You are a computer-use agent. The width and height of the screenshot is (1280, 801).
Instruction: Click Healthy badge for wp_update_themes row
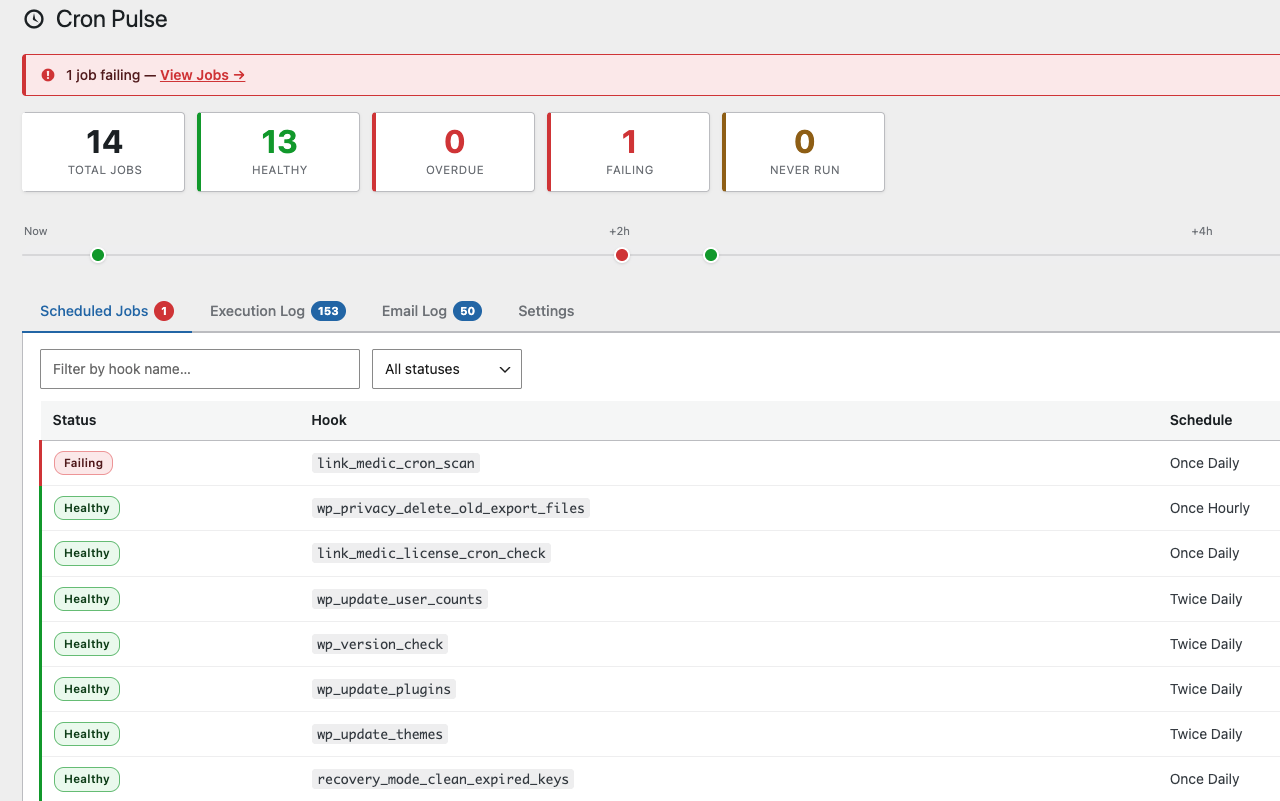[87, 734]
